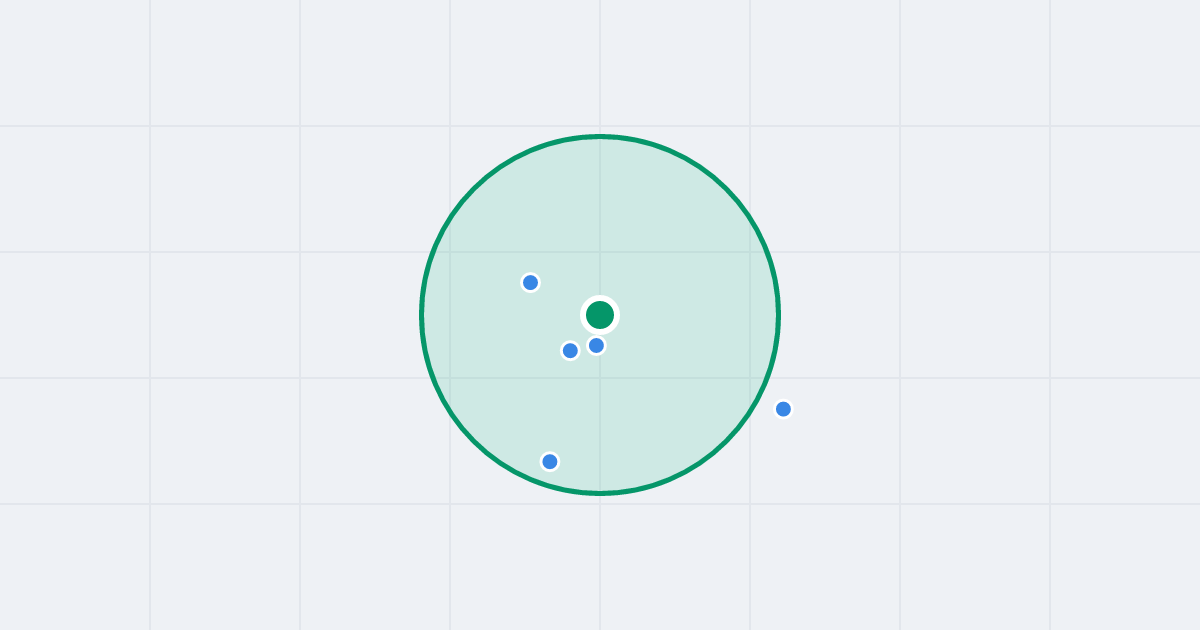This screenshot has width=1200, height=630.
Task: Select the blue dot outside the circle
Action: click(783, 409)
